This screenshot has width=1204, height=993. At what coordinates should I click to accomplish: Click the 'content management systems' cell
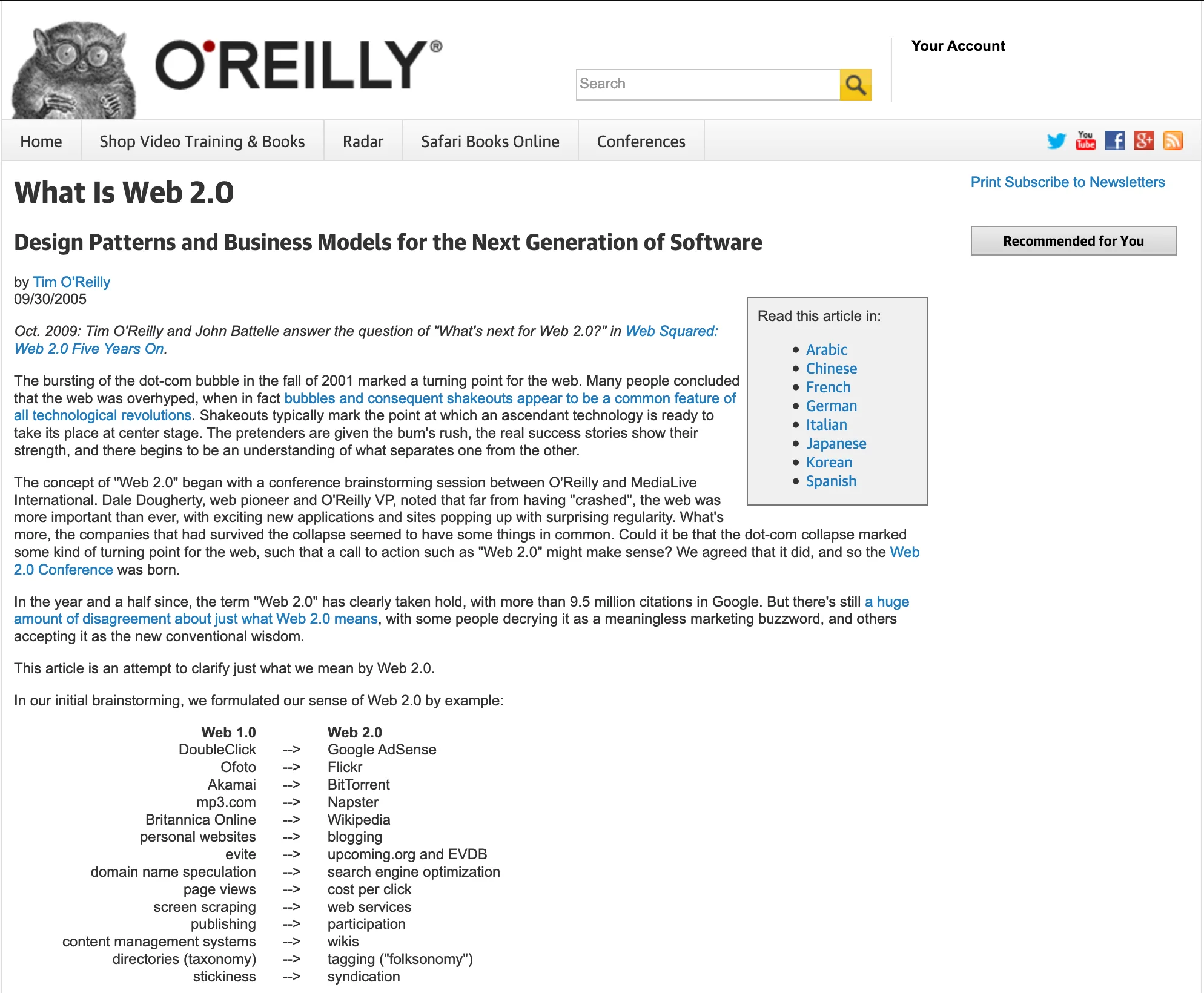159,942
